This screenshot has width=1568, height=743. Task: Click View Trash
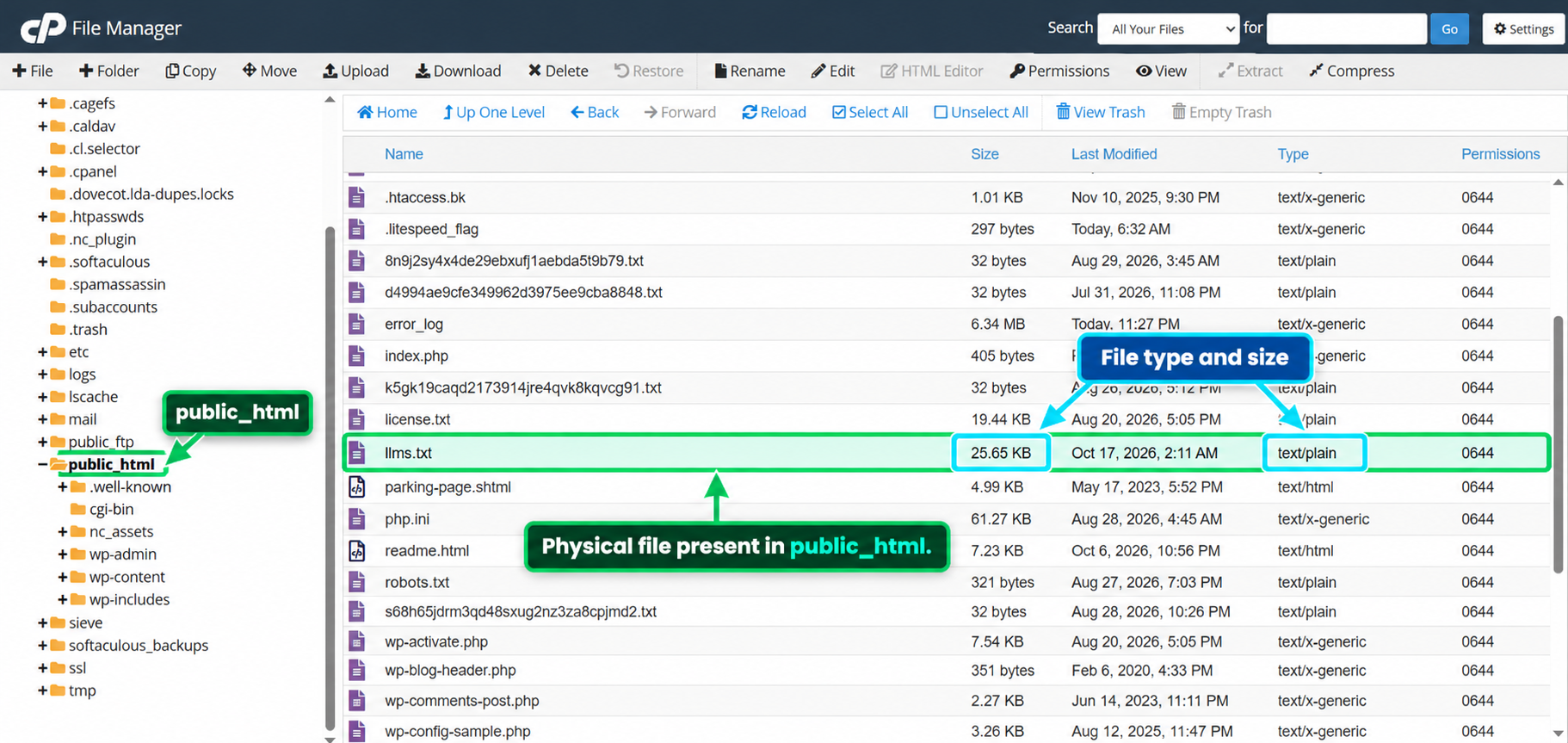tap(1100, 112)
